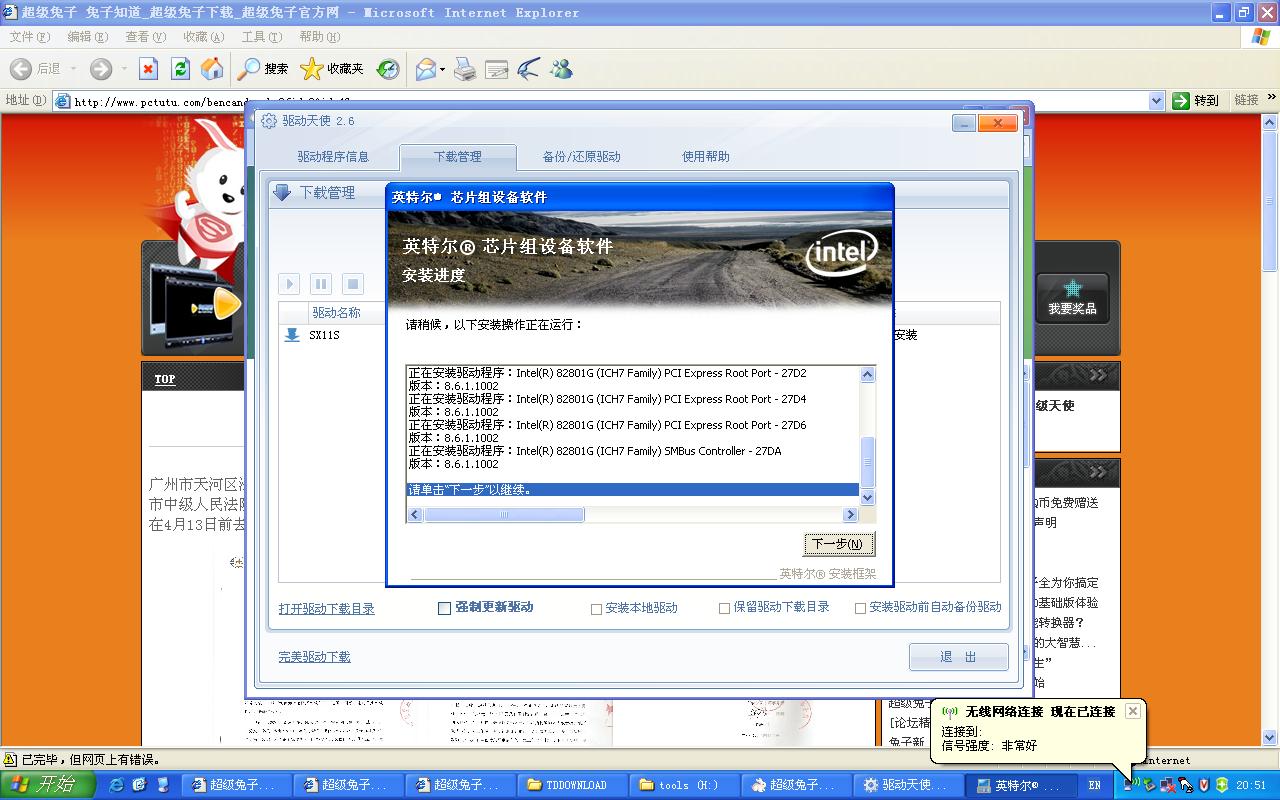Close the wireless connection balloon notification

(x=1132, y=711)
